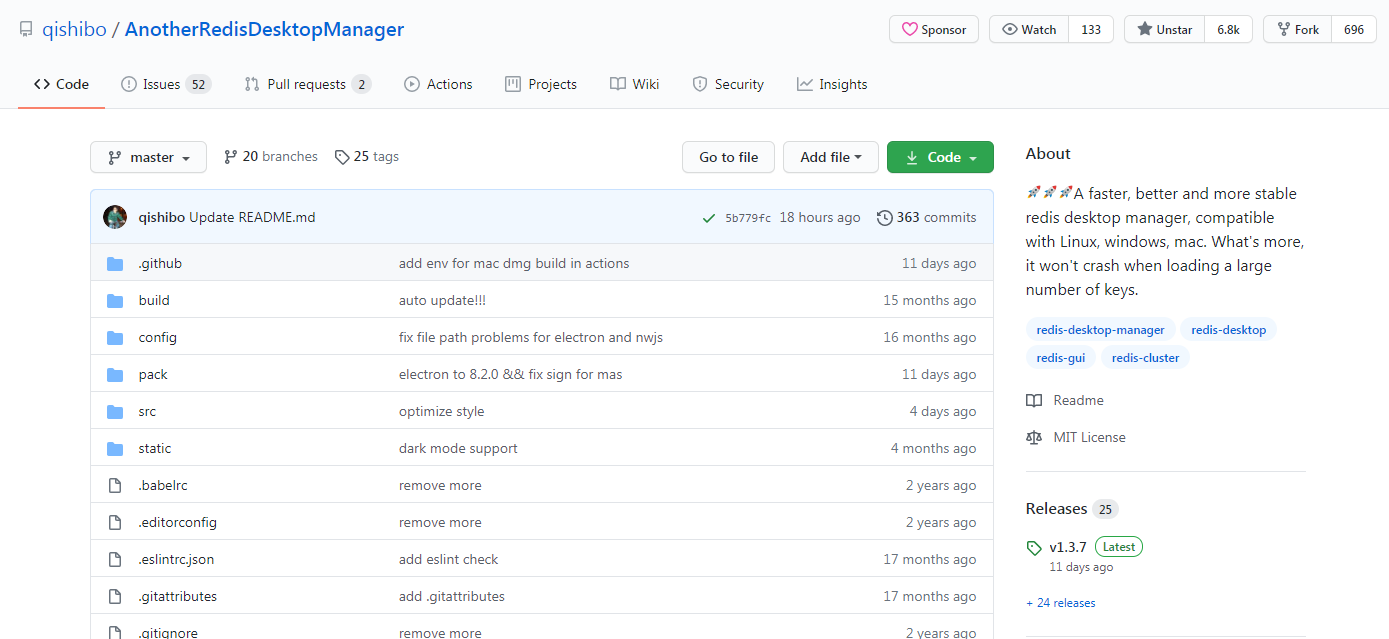Click the eye icon on the Watch button
This screenshot has width=1389, height=639.
1009,30
